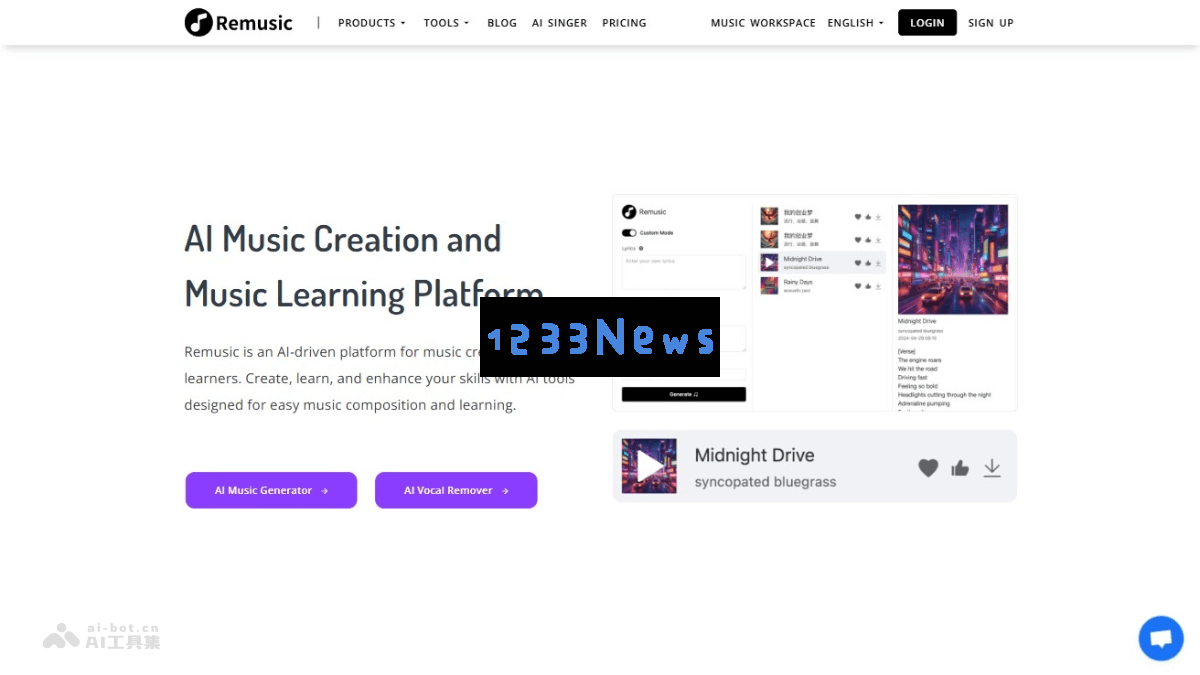
Task: Open the English language dropdown
Action: tap(856, 23)
